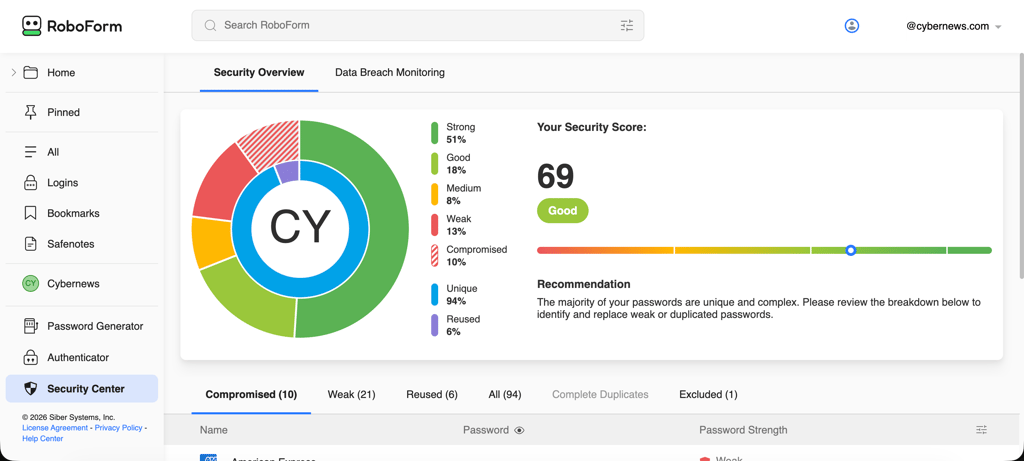This screenshot has width=1024, height=461.
Task: Open the Help Center link
Action: coord(42,439)
